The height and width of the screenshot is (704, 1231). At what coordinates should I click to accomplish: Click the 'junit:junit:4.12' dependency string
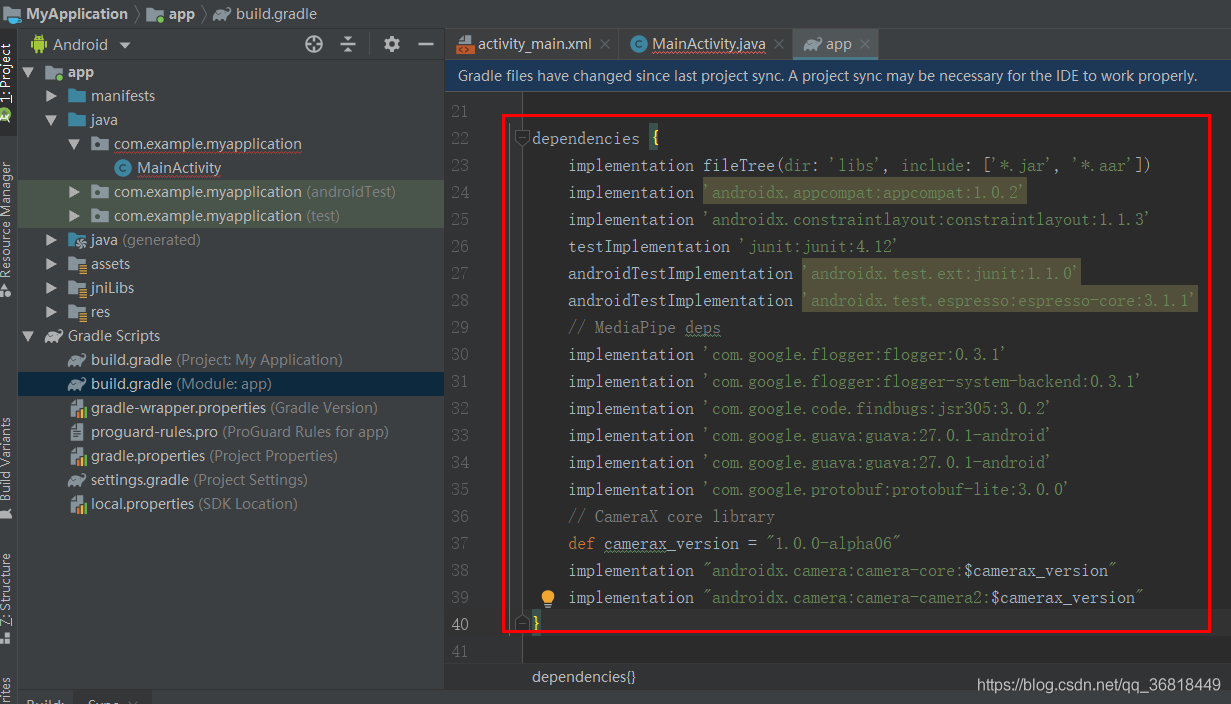(x=818, y=246)
